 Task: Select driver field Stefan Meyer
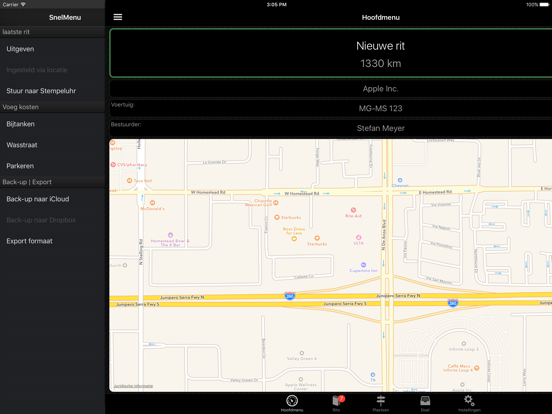[x=331, y=128]
